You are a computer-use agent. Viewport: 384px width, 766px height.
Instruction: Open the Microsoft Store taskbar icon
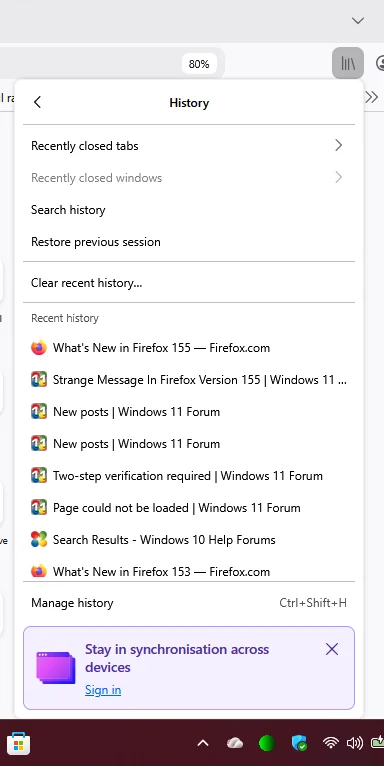(19, 744)
